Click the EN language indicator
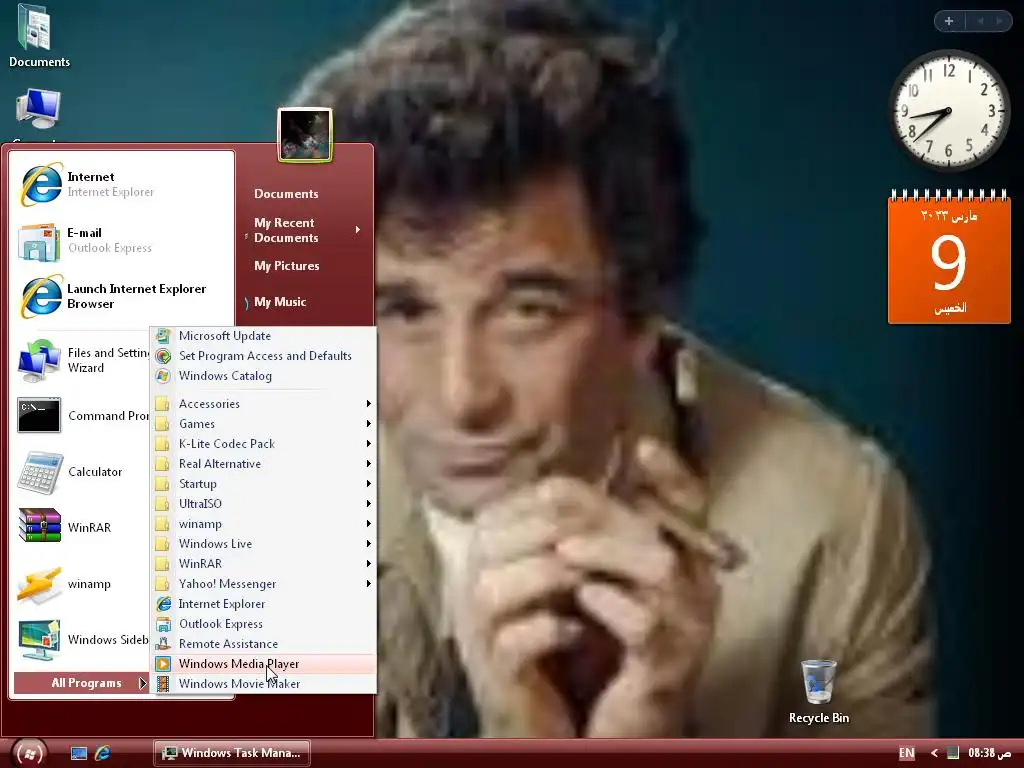Image resolution: width=1024 pixels, height=768 pixels. pyautogui.click(x=906, y=753)
